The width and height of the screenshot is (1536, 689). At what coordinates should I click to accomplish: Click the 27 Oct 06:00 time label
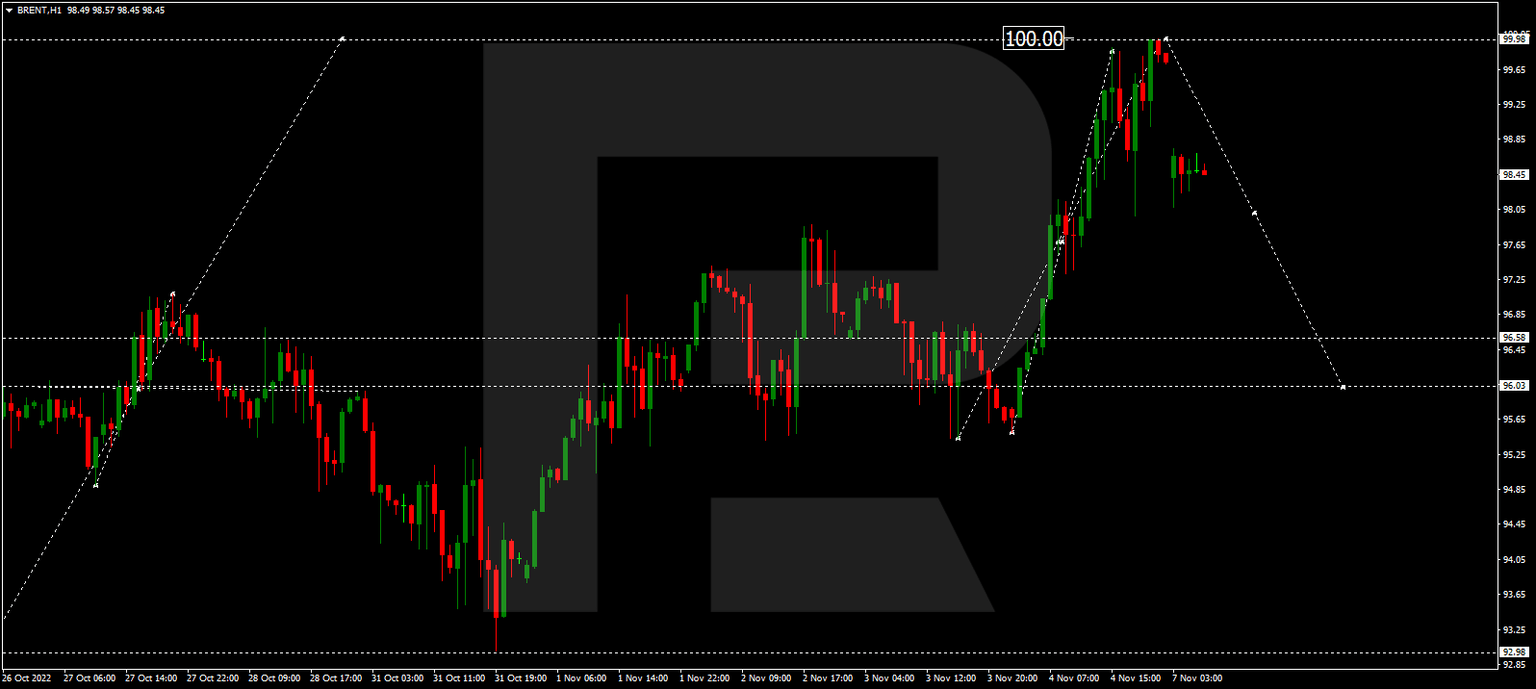pos(88,678)
